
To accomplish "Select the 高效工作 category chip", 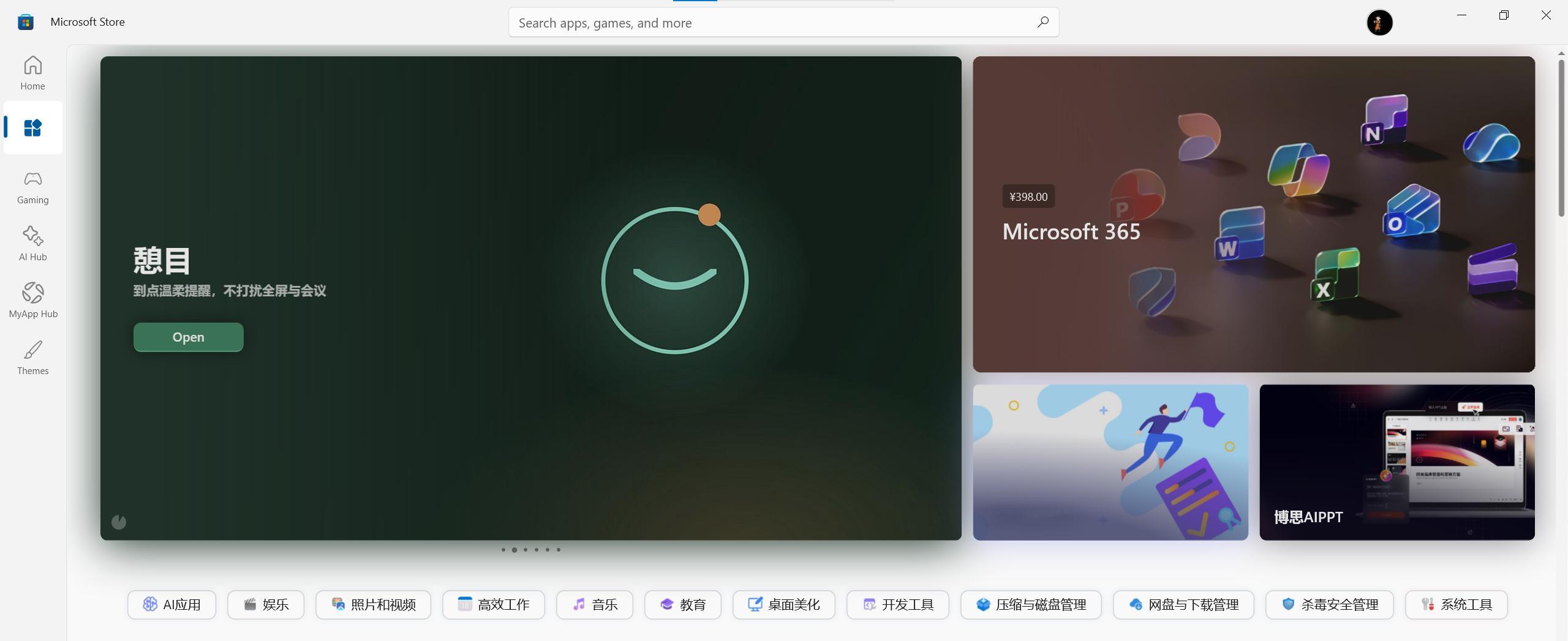I will (493, 604).
